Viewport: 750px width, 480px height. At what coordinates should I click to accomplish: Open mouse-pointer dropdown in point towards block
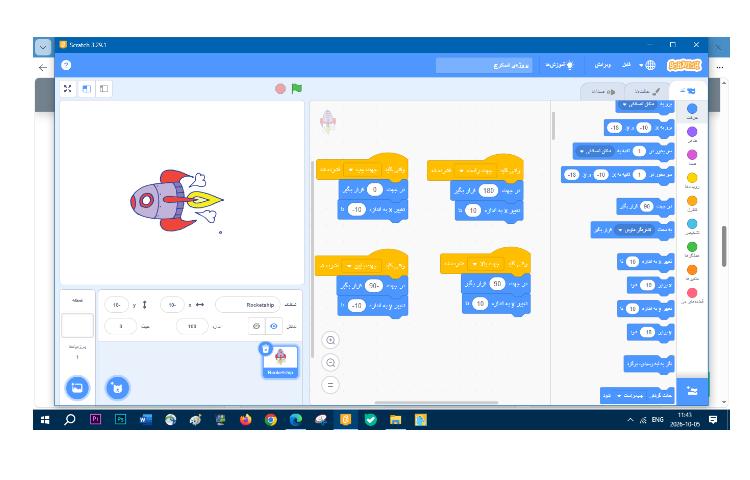635,230
